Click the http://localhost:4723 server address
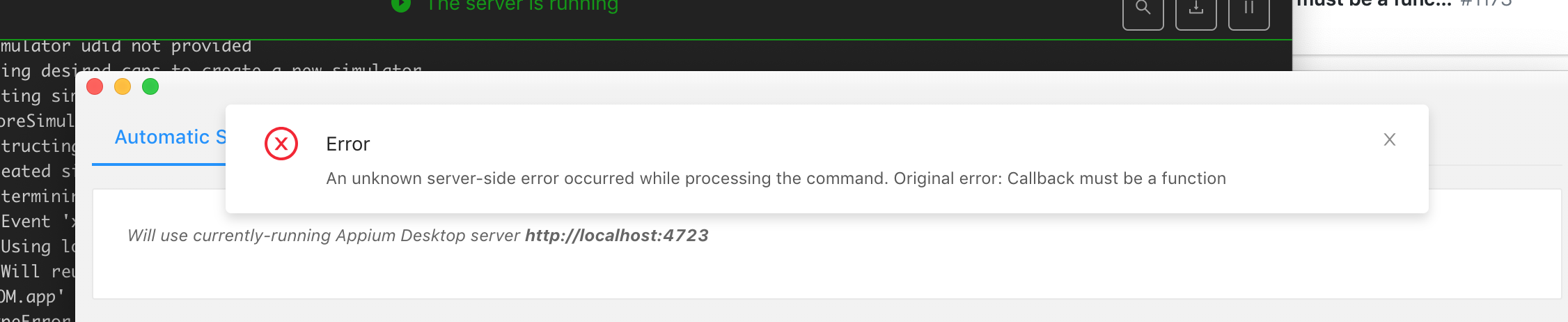The image size is (1568, 322). click(x=617, y=236)
